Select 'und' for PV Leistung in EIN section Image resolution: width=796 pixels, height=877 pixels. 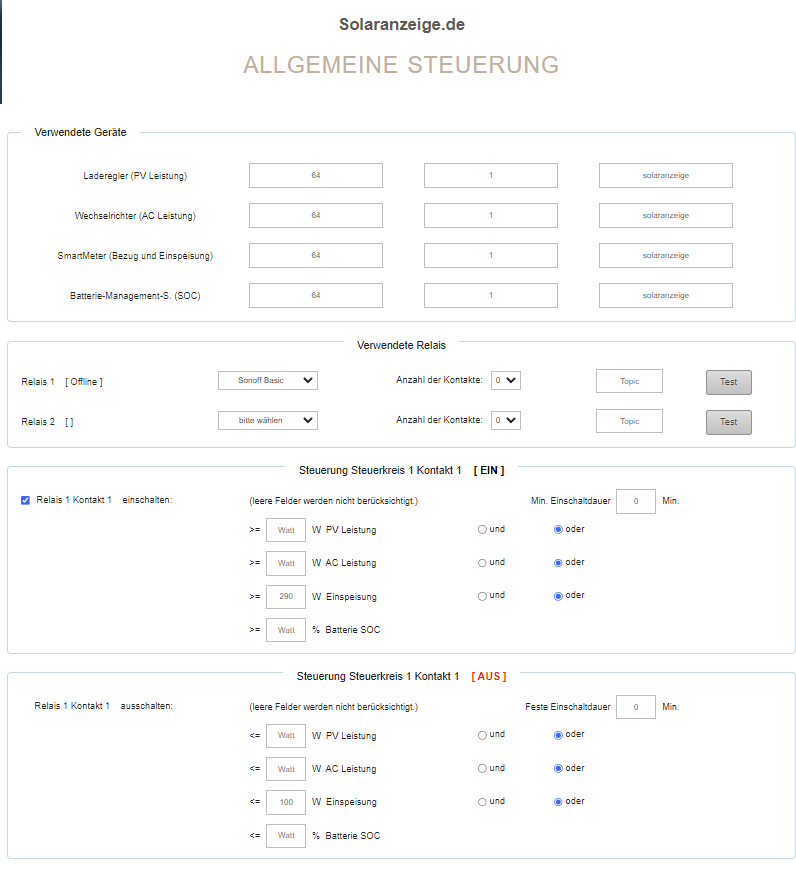pyautogui.click(x=482, y=529)
